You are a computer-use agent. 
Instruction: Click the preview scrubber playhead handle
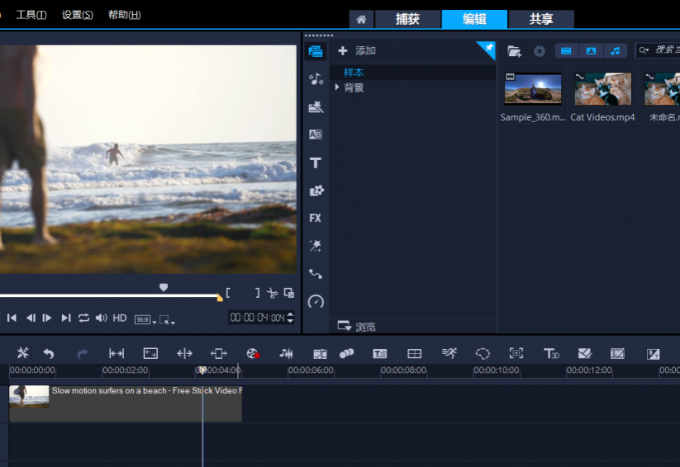click(x=164, y=288)
